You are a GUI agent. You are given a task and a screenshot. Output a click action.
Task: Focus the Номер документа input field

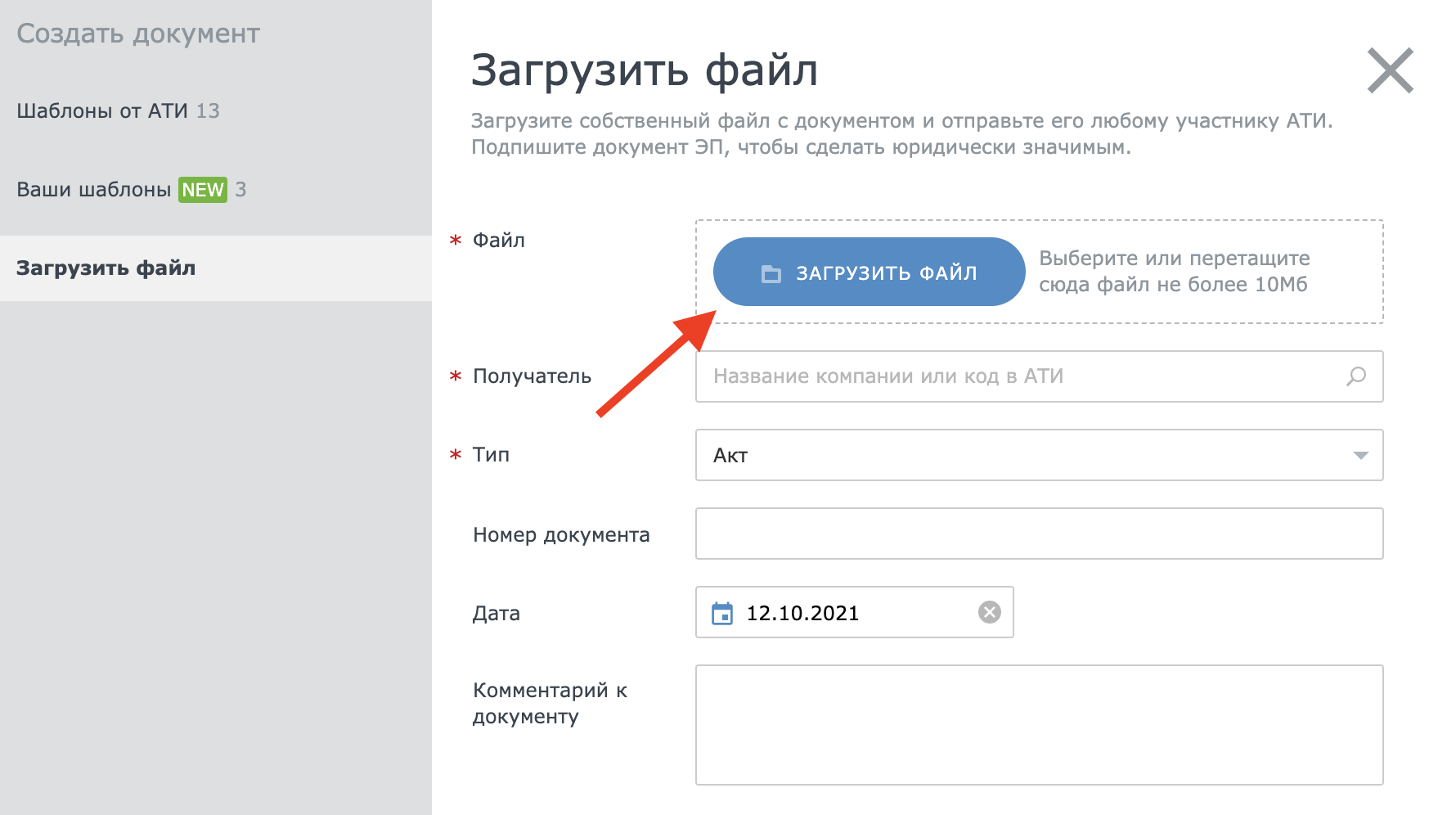click(1039, 534)
